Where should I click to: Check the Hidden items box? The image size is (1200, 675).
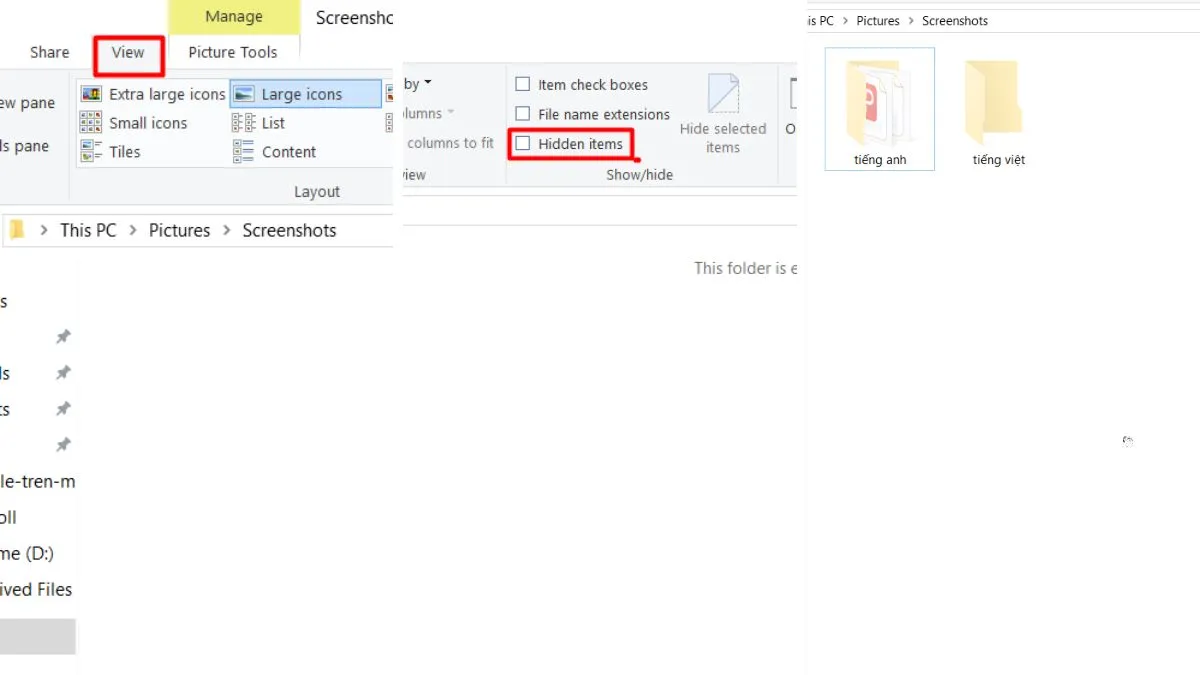523,143
